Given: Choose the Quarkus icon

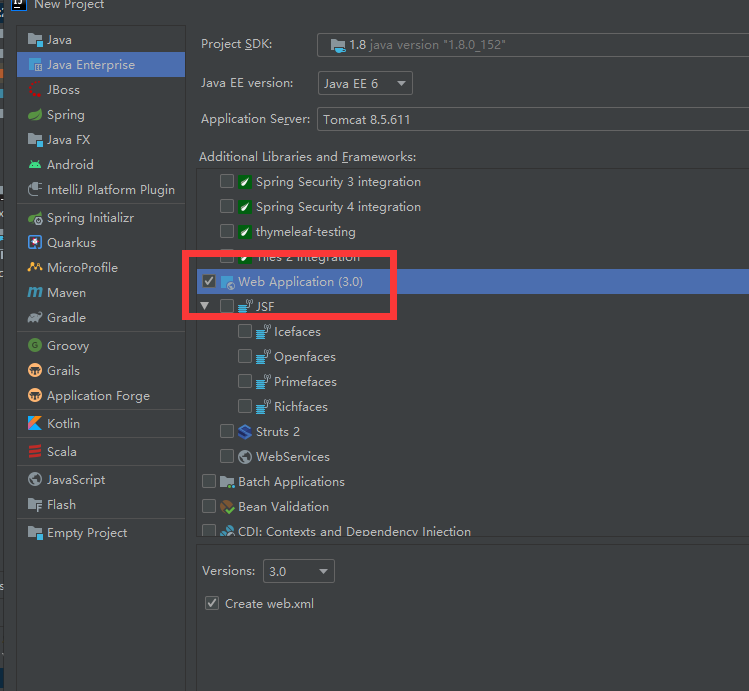Looking at the screenshot, I should pyautogui.click(x=35, y=243).
